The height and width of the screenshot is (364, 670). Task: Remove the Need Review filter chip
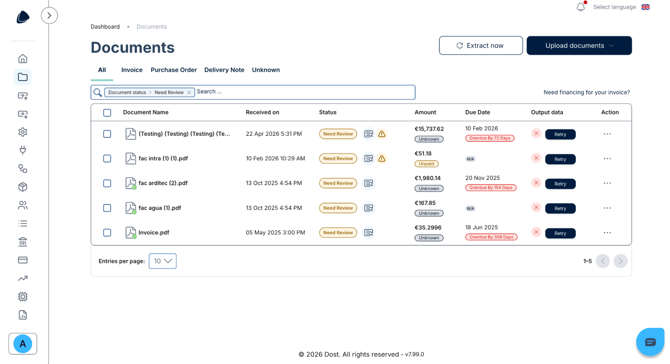(x=189, y=92)
